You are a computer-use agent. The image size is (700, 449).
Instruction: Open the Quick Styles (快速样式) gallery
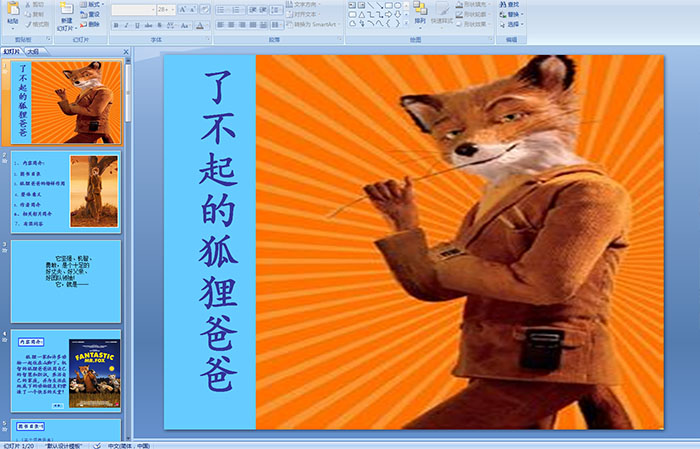coord(442,13)
